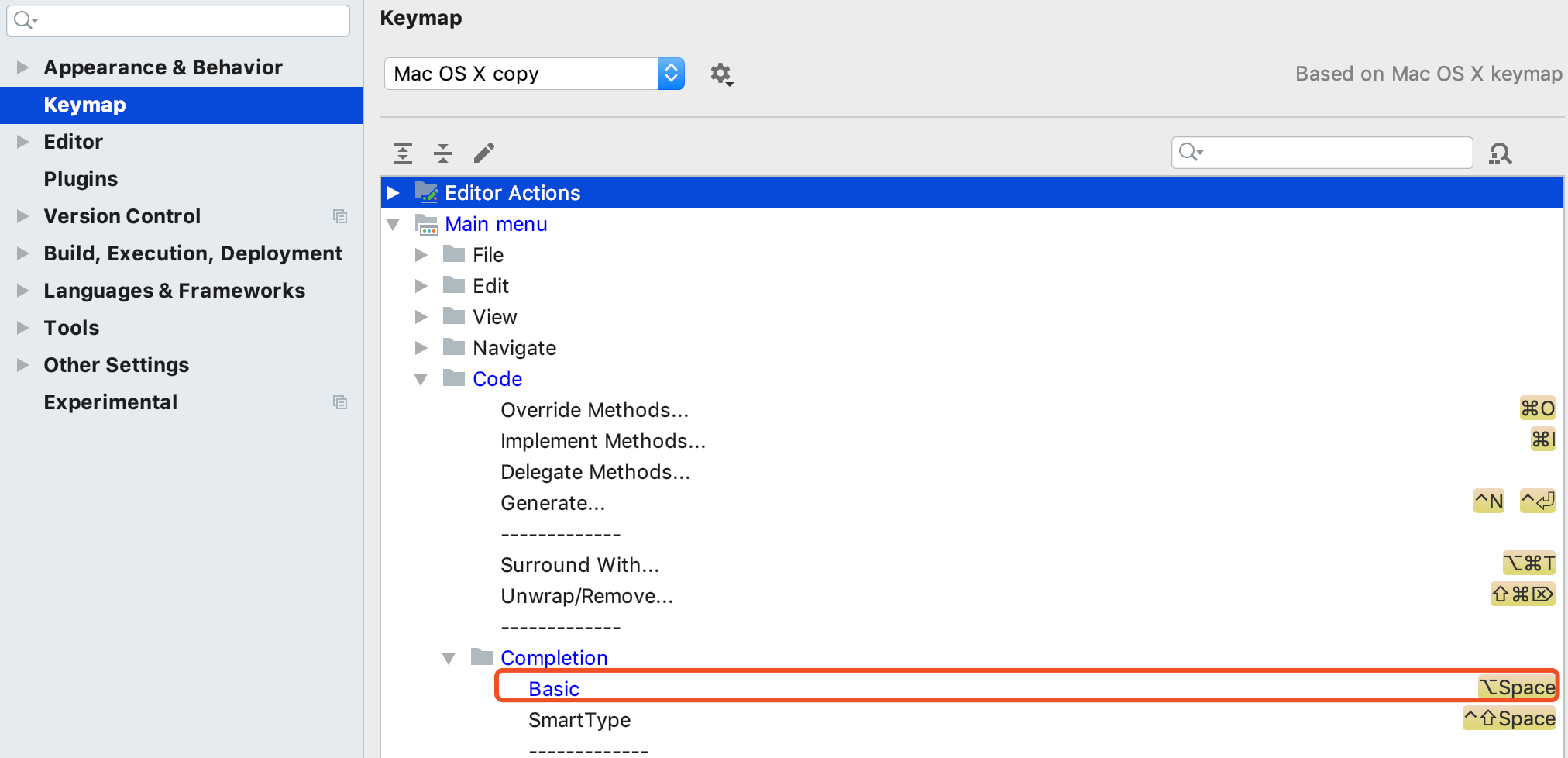The height and width of the screenshot is (758, 1568).
Task: Select the Surround With... action
Action: (579, 565)
